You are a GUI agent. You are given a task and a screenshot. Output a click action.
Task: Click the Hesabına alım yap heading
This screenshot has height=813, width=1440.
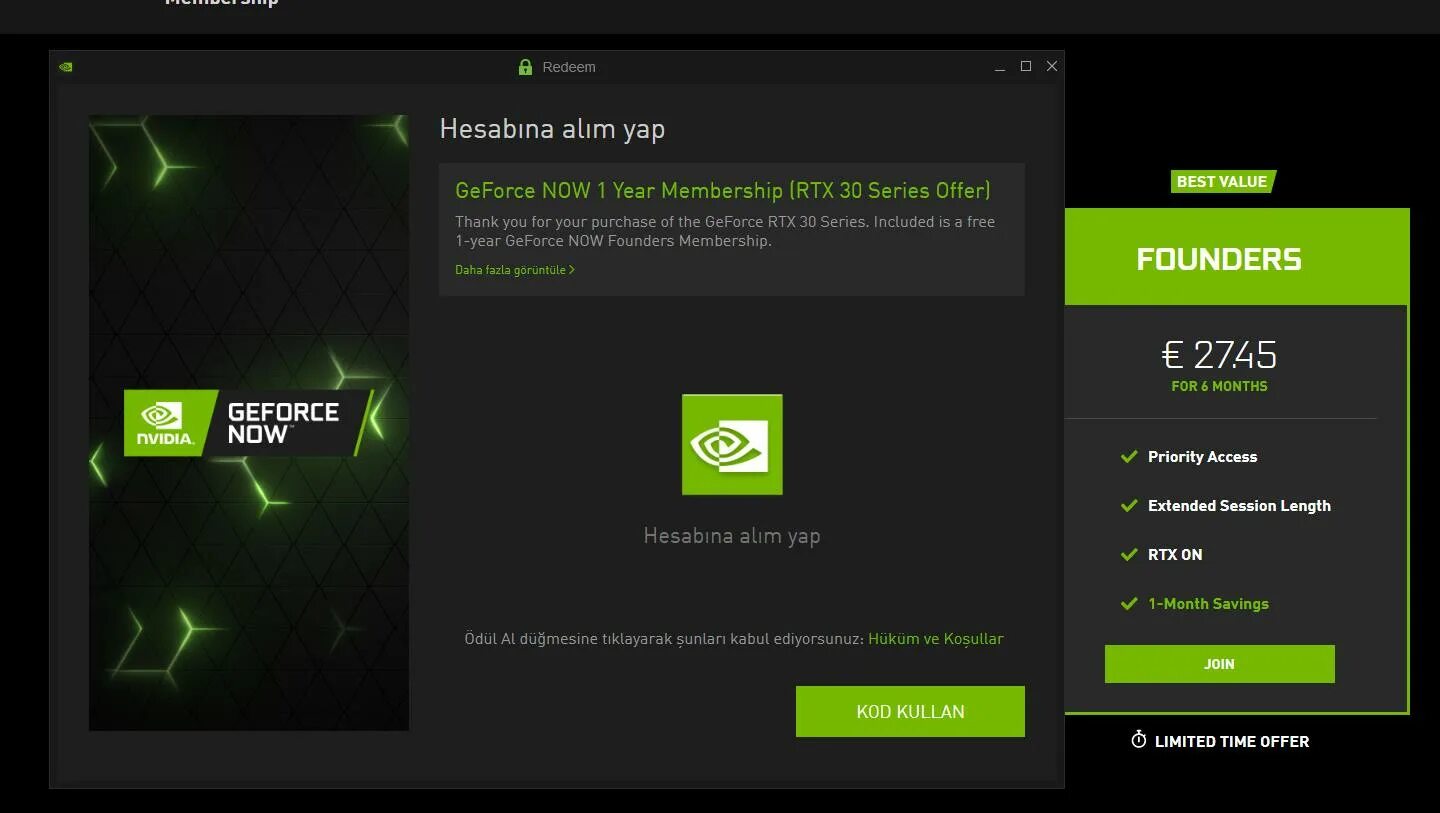(552, 129)
